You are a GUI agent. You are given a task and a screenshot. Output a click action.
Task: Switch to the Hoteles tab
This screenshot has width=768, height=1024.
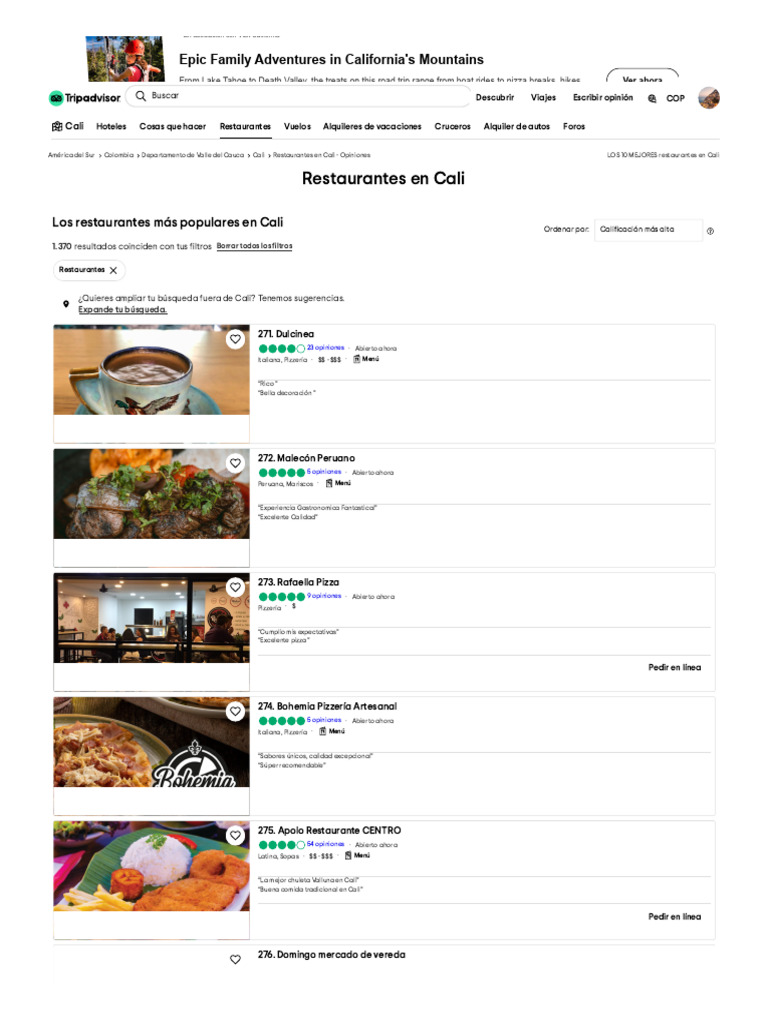pyautogui.click(x=111, y=127)
